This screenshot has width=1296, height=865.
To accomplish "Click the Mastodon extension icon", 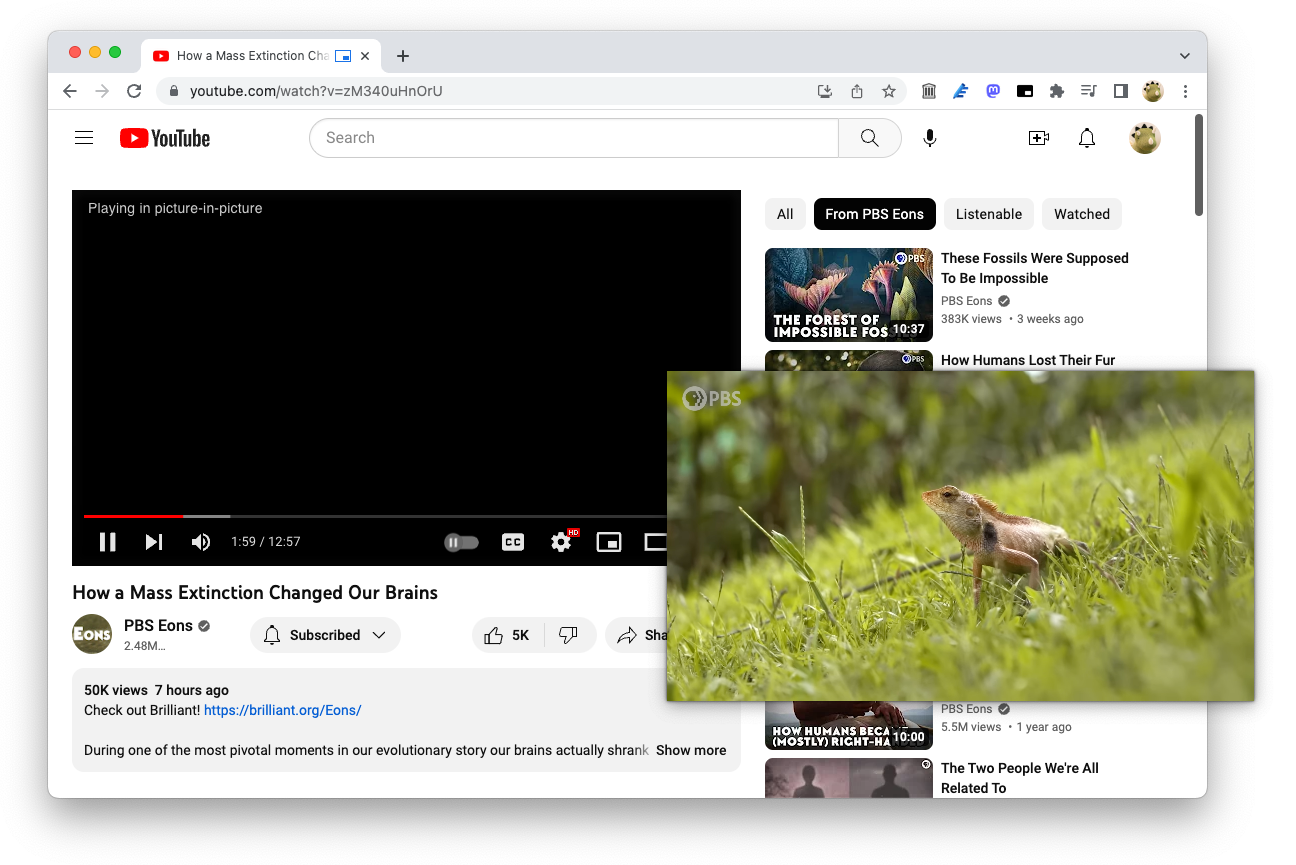I will pos(993,91).
